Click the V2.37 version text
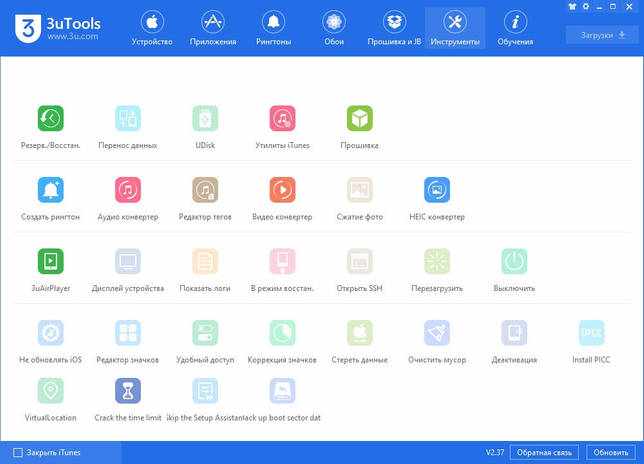 pos(494,453)
